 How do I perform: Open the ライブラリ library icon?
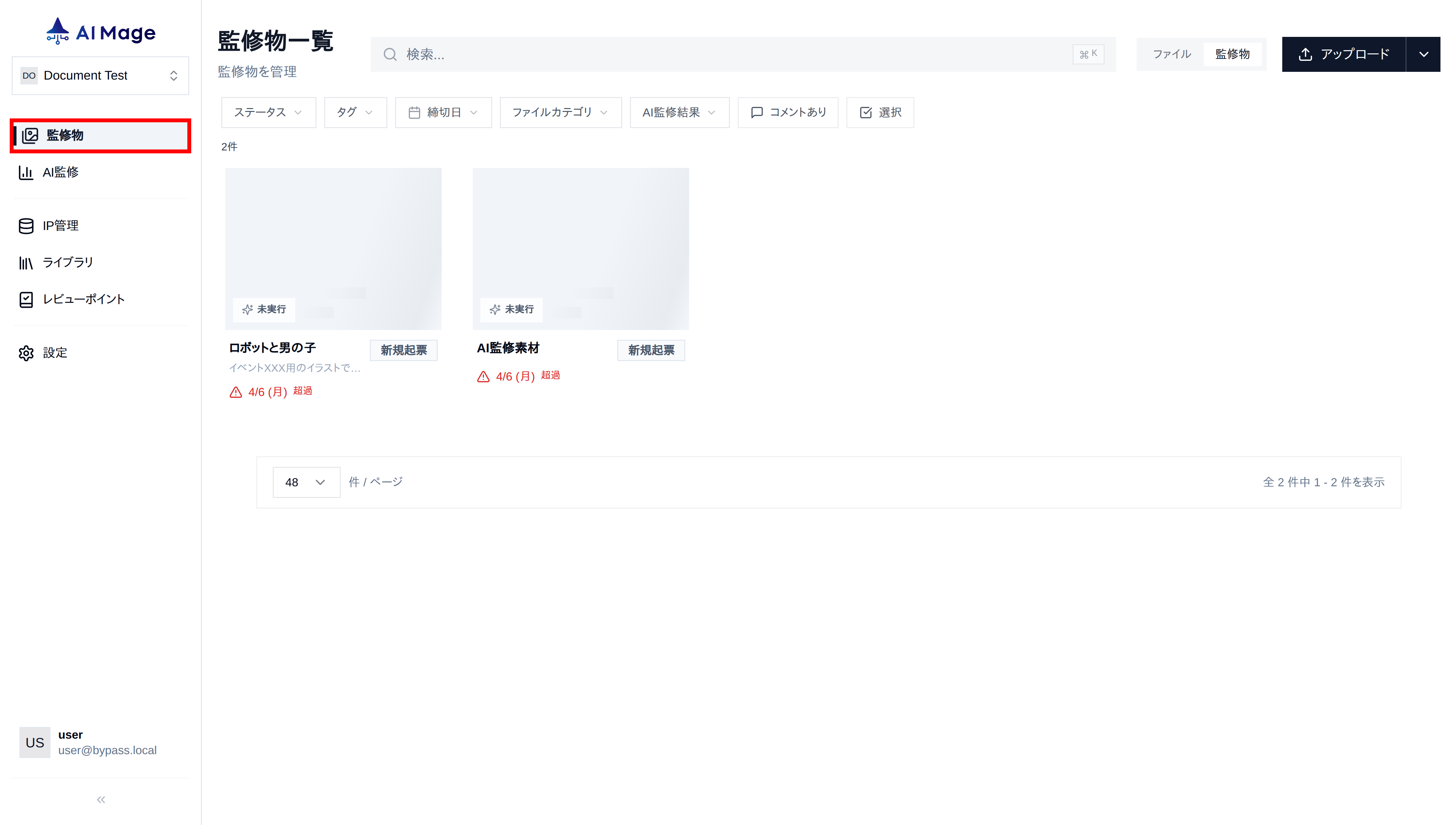click(26, 263)
